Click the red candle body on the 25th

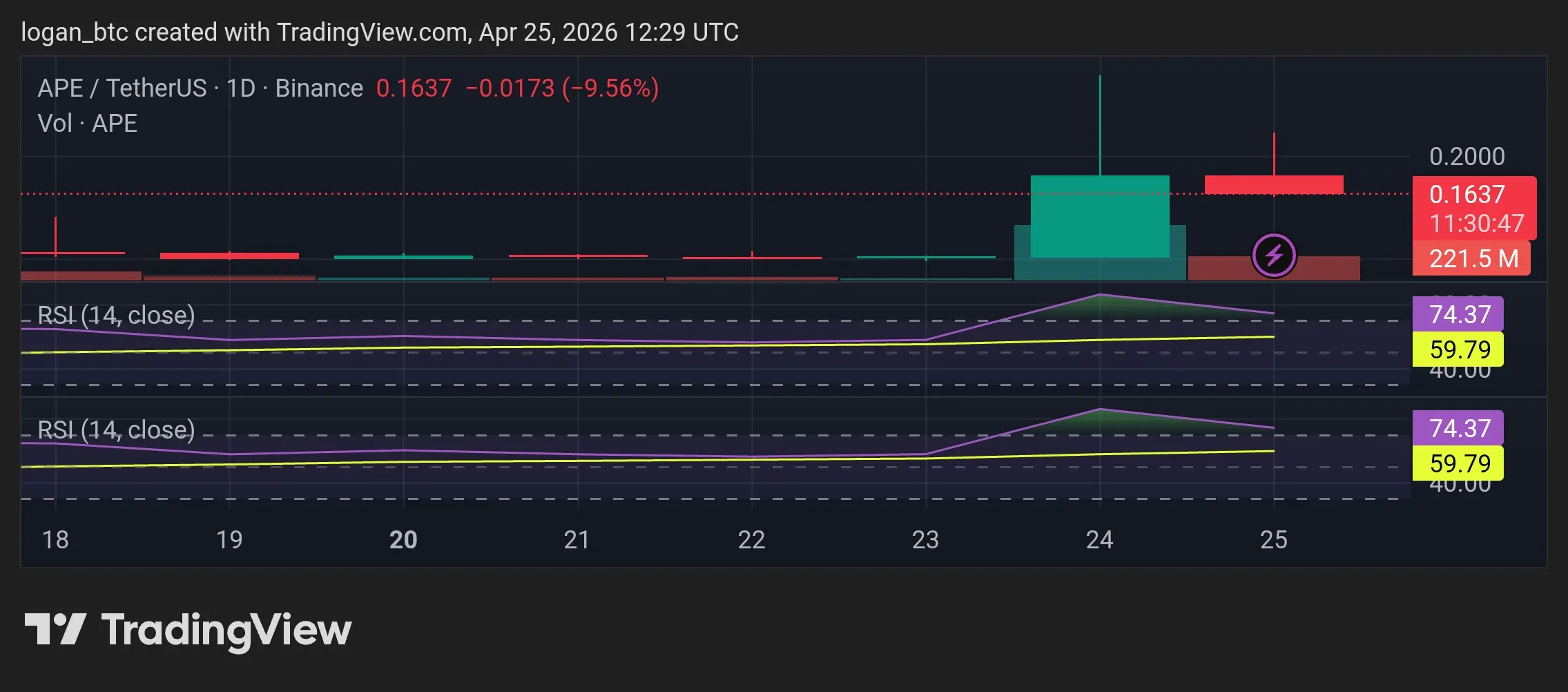(1274, 184)
